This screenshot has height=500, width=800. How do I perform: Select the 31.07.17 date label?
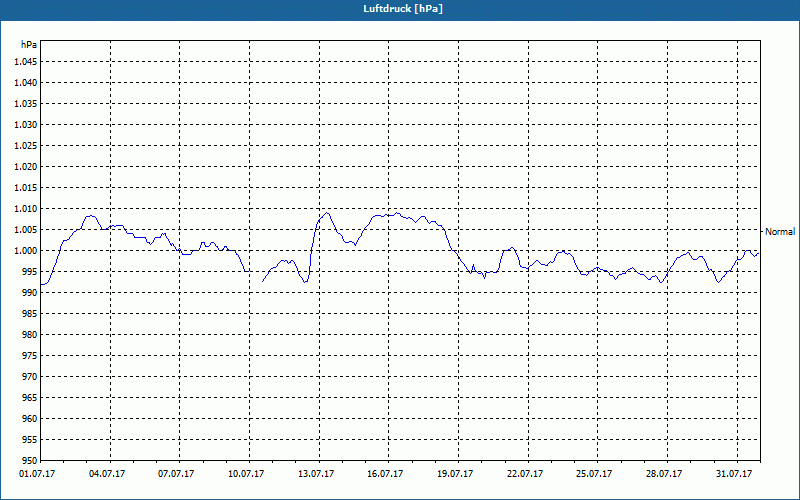point(734,474)
